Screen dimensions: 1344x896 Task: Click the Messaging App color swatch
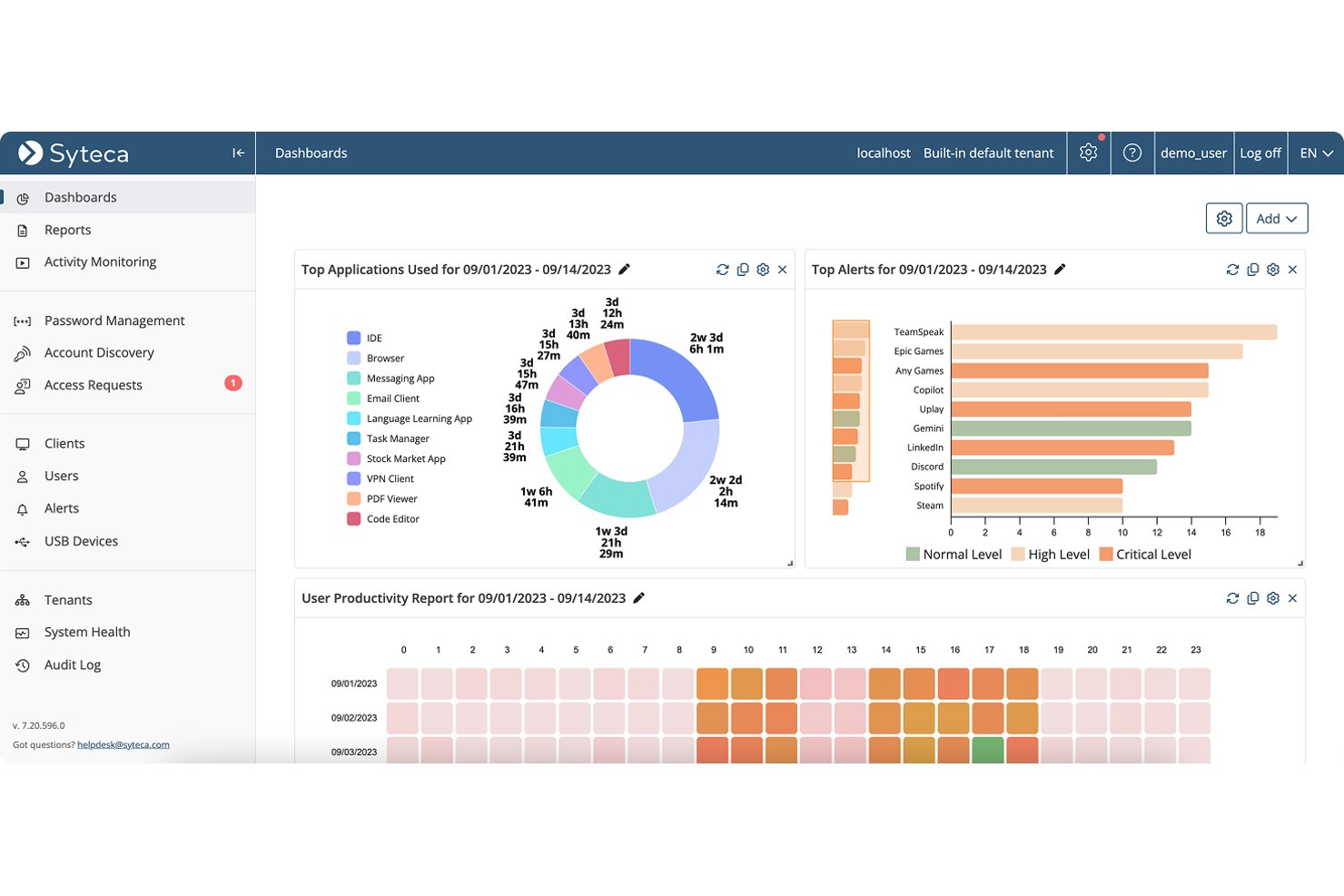[x=354, y=378]
